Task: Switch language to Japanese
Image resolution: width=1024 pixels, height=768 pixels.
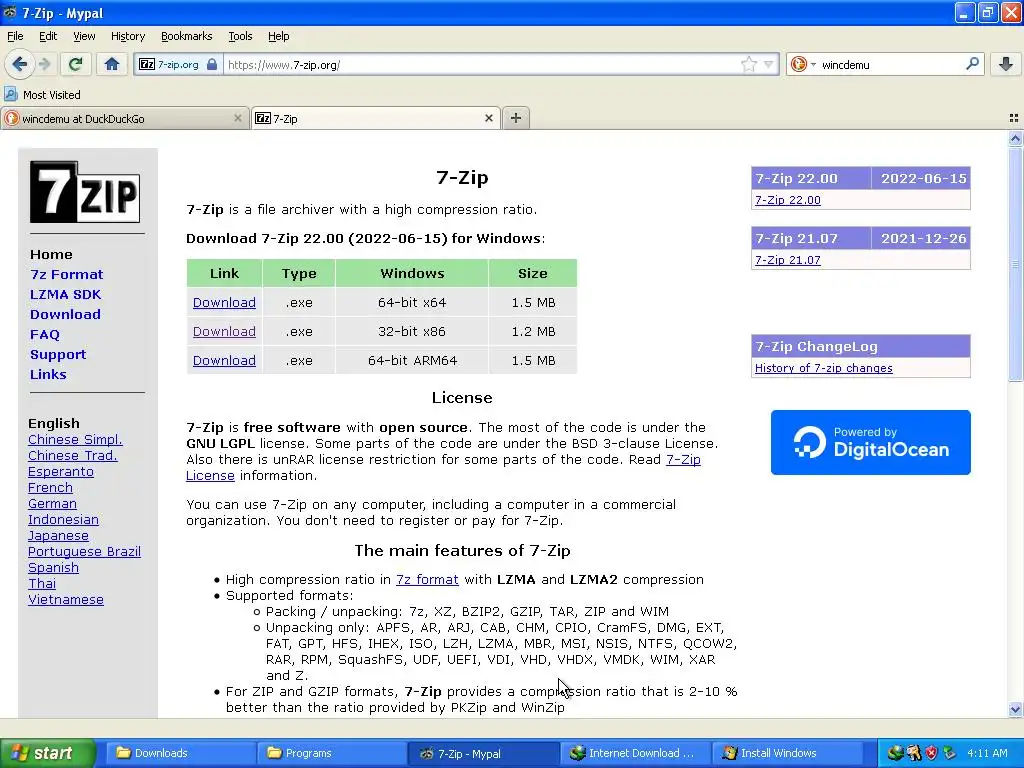Action: (x=58, y=536)
